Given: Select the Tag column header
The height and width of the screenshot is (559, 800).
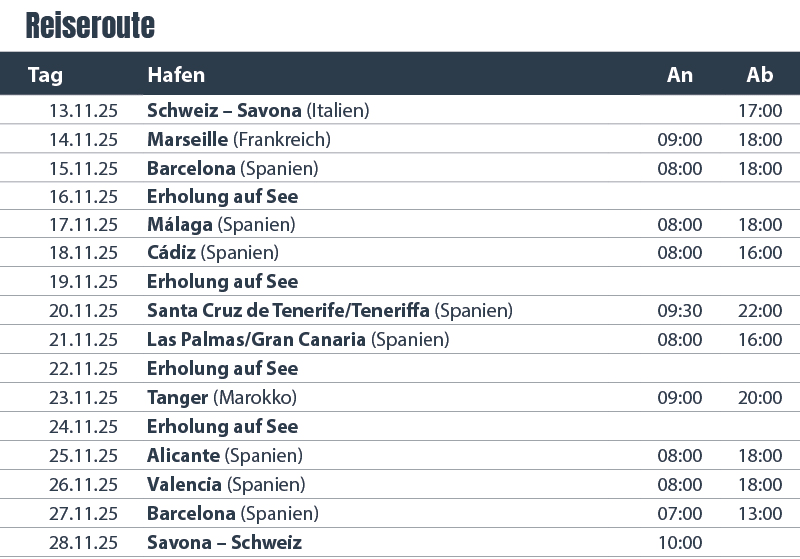Looking at the screenshot, I should point(45,75).
